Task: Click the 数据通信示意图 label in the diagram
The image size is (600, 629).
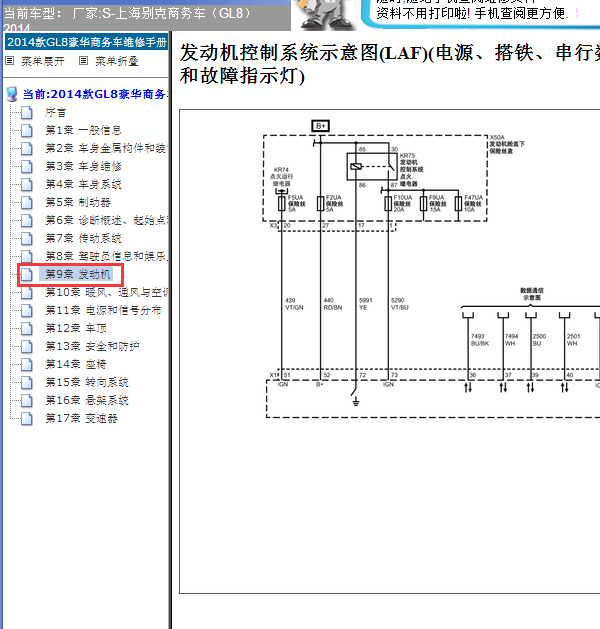Action: point(532,294)
